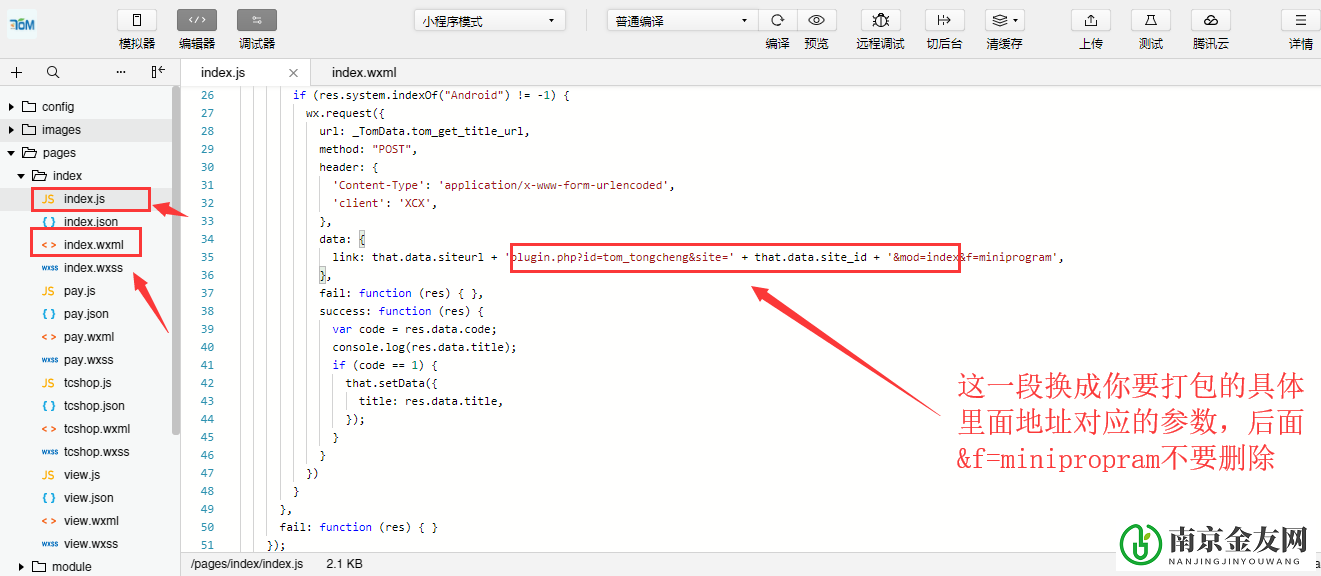
Task: Switch to the index.wxml tab
Action: (x=364, y=72)
